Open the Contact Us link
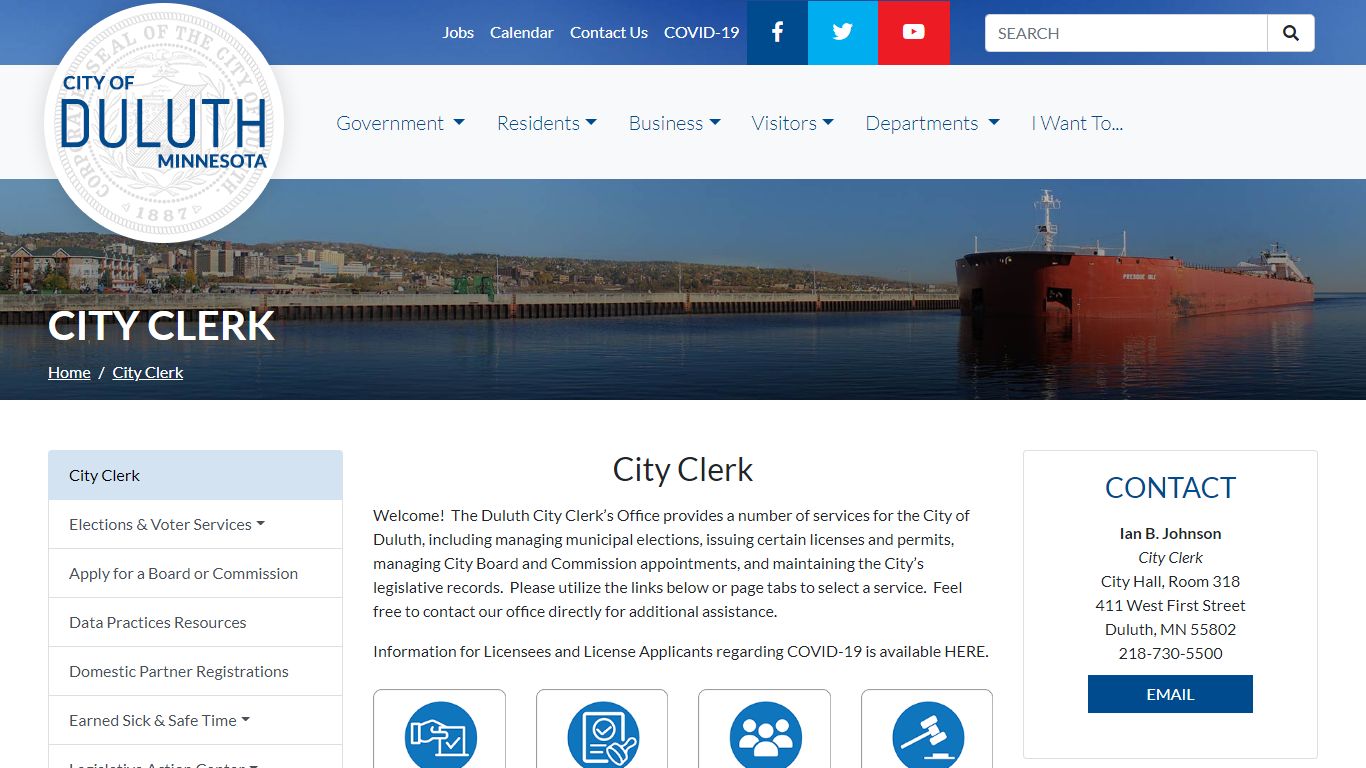Screen dimensions: 1366x768 click(609, 32)
